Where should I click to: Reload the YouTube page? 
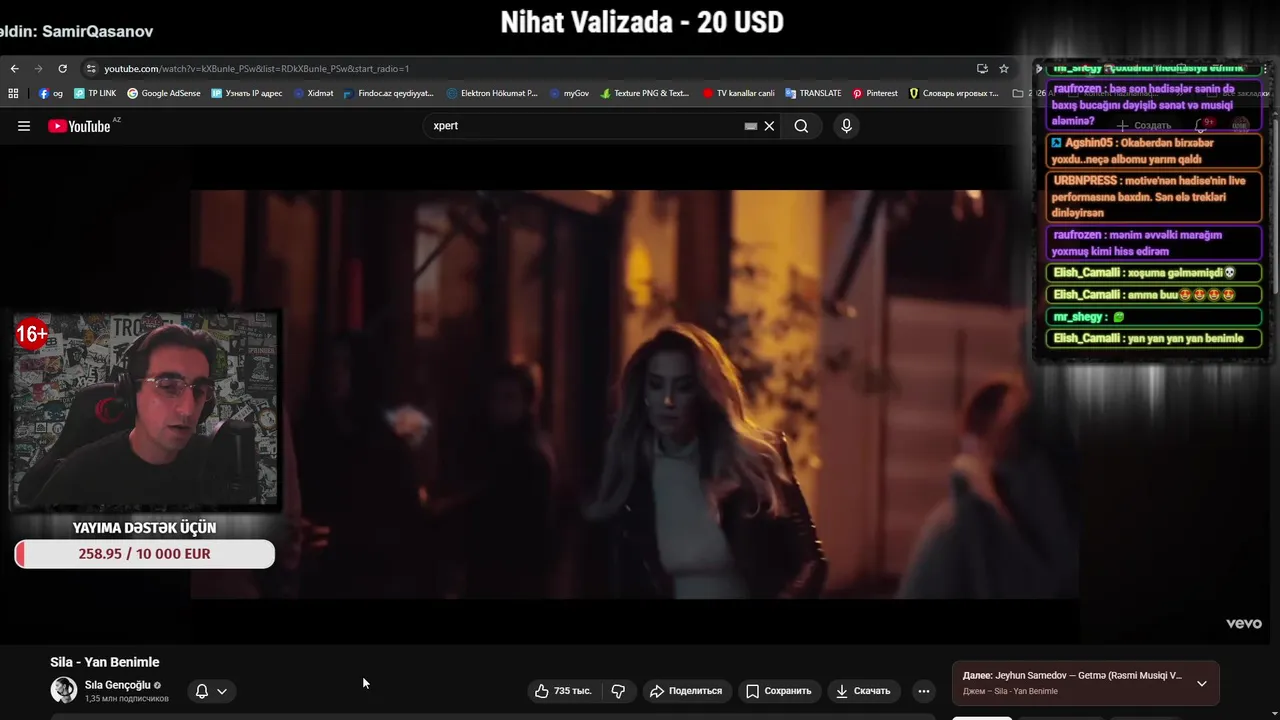(62, 68)
